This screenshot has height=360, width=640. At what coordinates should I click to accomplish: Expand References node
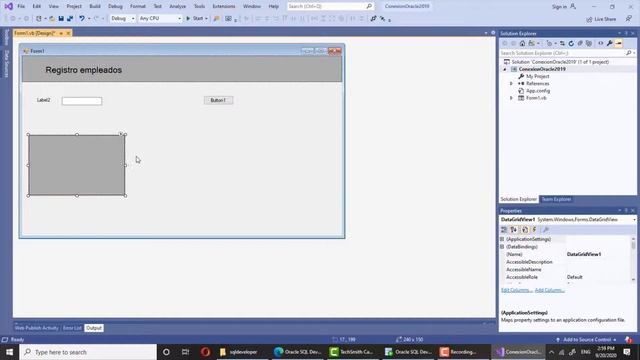(511, 84)
